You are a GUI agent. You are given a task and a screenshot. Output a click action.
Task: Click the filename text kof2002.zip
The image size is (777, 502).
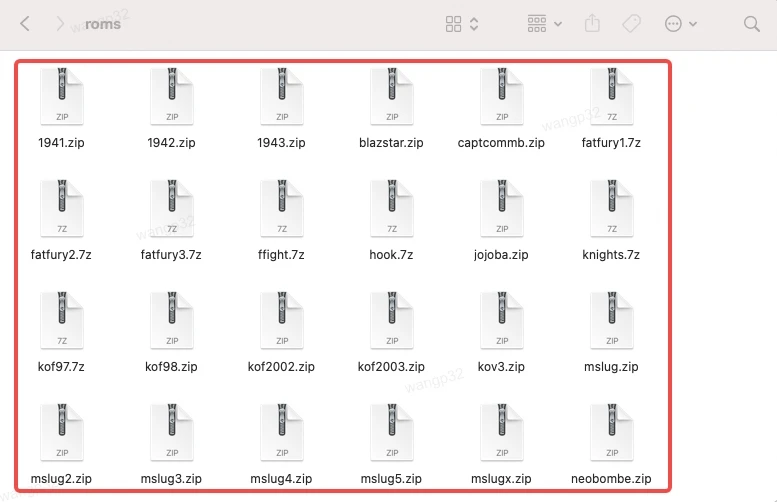point(281,367)
